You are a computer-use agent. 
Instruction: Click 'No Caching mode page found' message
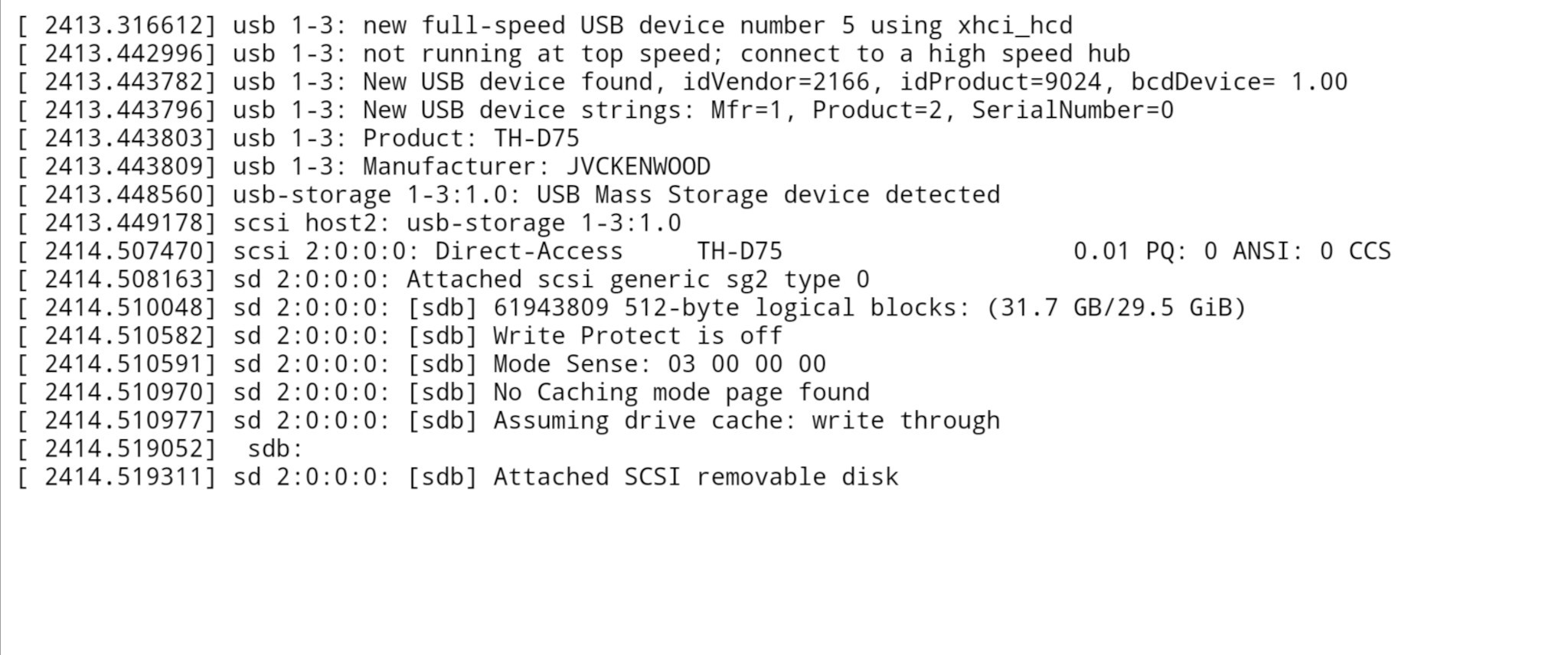click(x=681, y=393)
